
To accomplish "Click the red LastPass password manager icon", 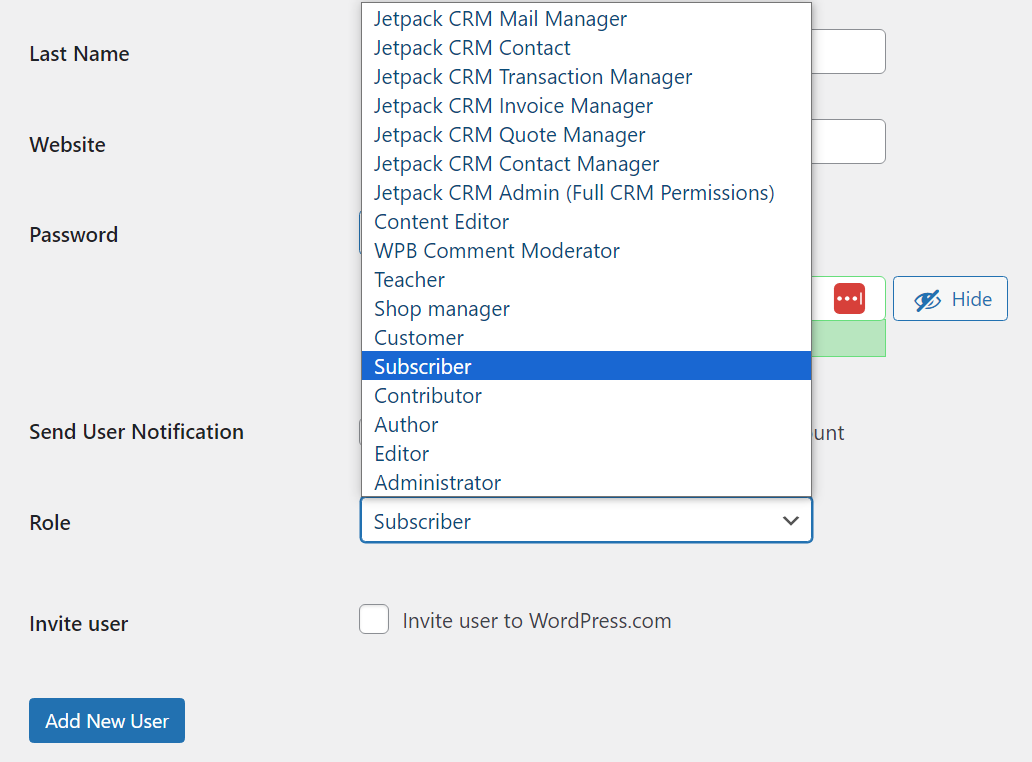I will click(x=849, y=298).
